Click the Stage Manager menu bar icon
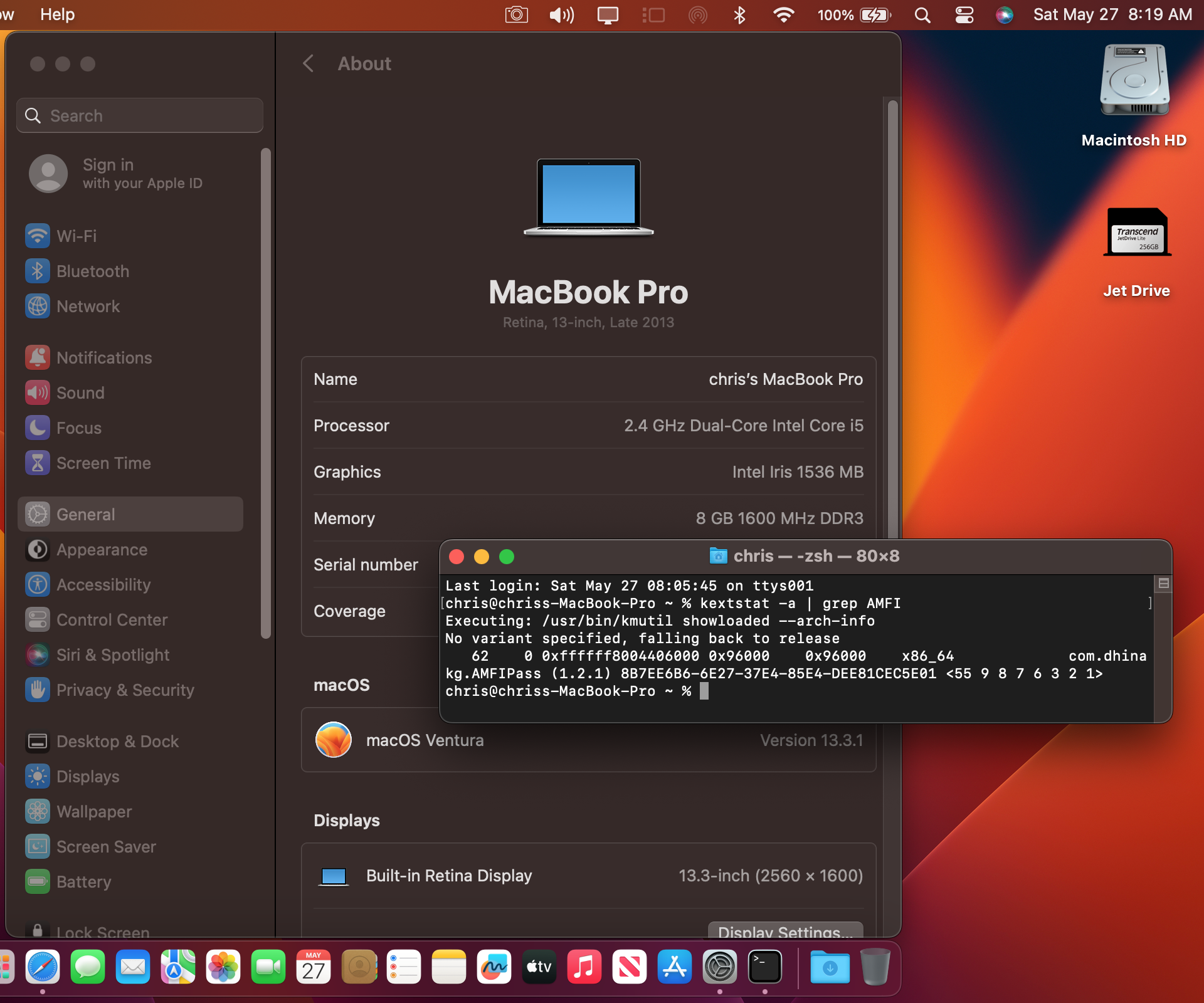1204x1003 pixels. pyautogui.click(x=653, y=14)
